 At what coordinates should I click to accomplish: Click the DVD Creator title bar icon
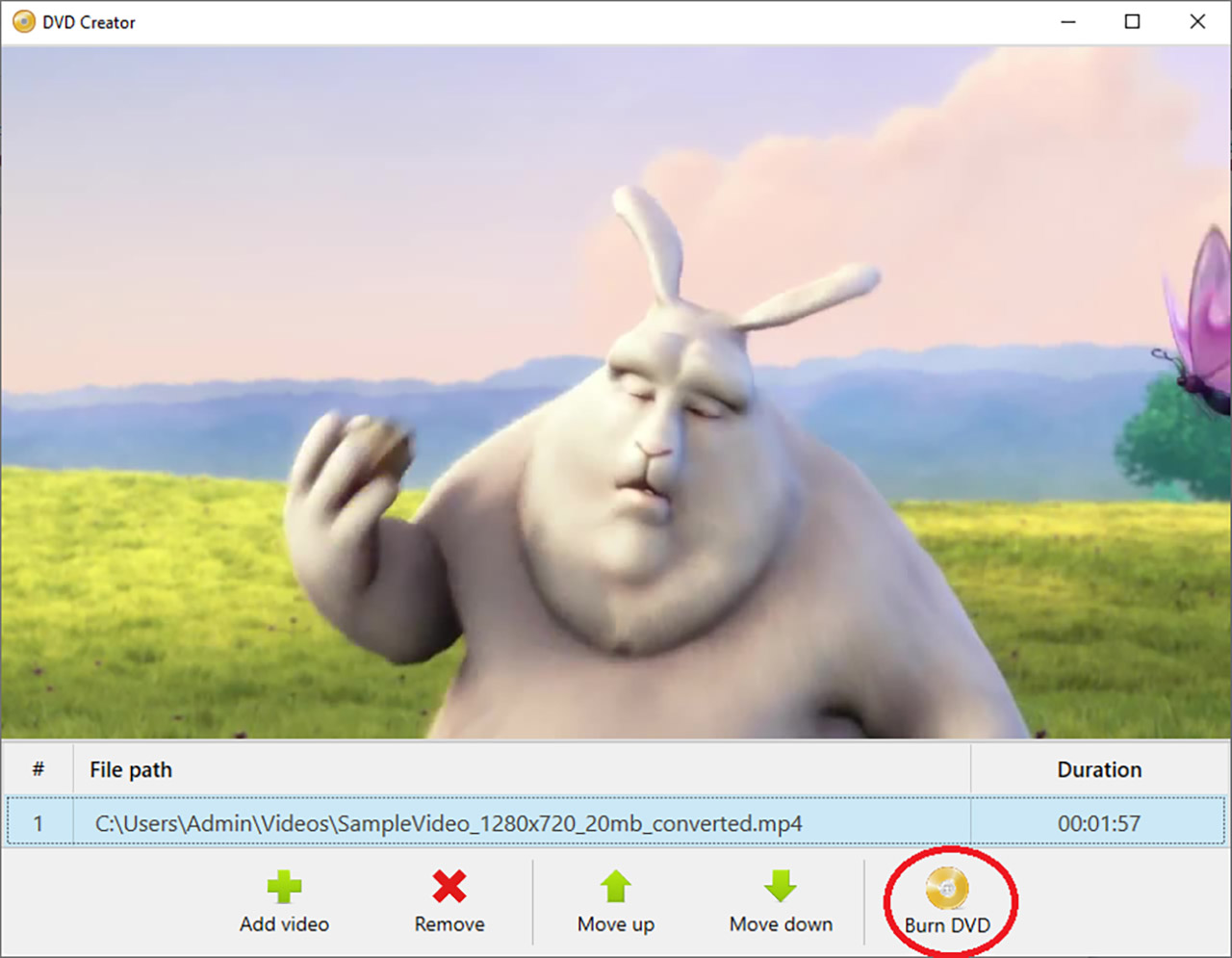(x=23, y=21)
